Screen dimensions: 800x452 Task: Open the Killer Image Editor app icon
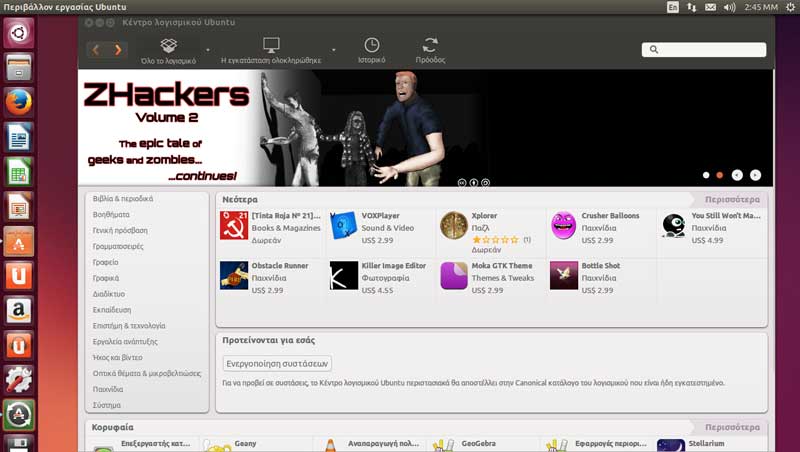(x=343, y=275)
